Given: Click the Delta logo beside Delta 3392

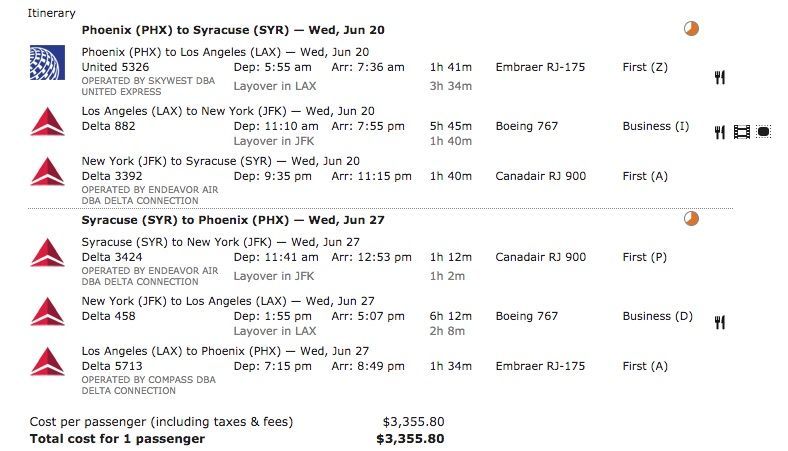Looking at the screenshot, I should tap(47, 171).
